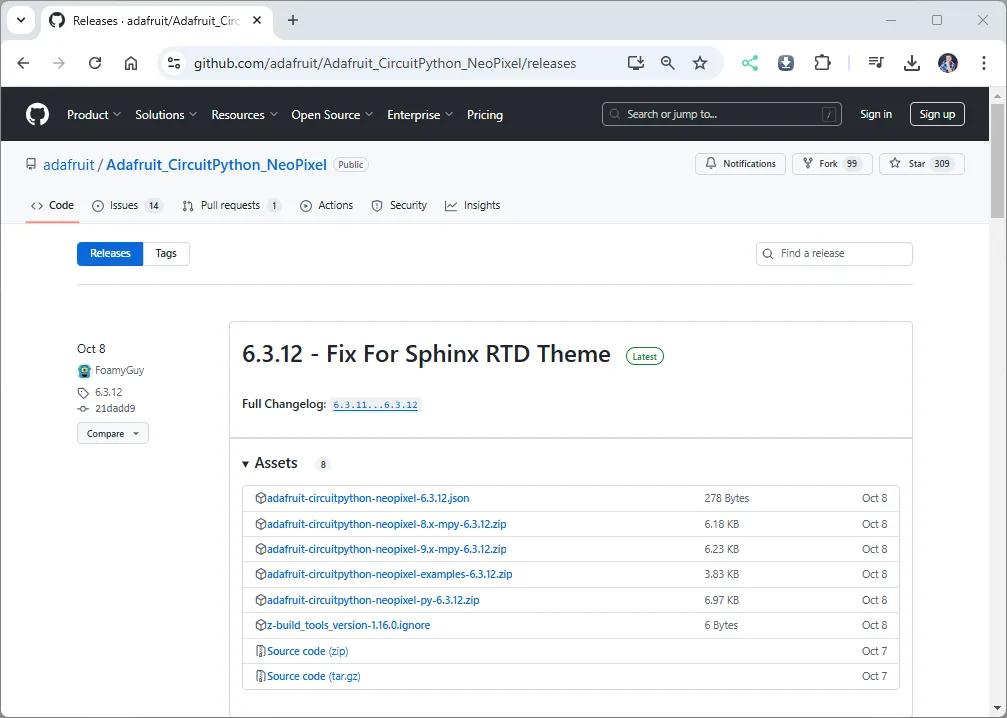Viewport: 1007px width, 718px height.
Task: Expand the Open Source menu
Action: [332, 115]
